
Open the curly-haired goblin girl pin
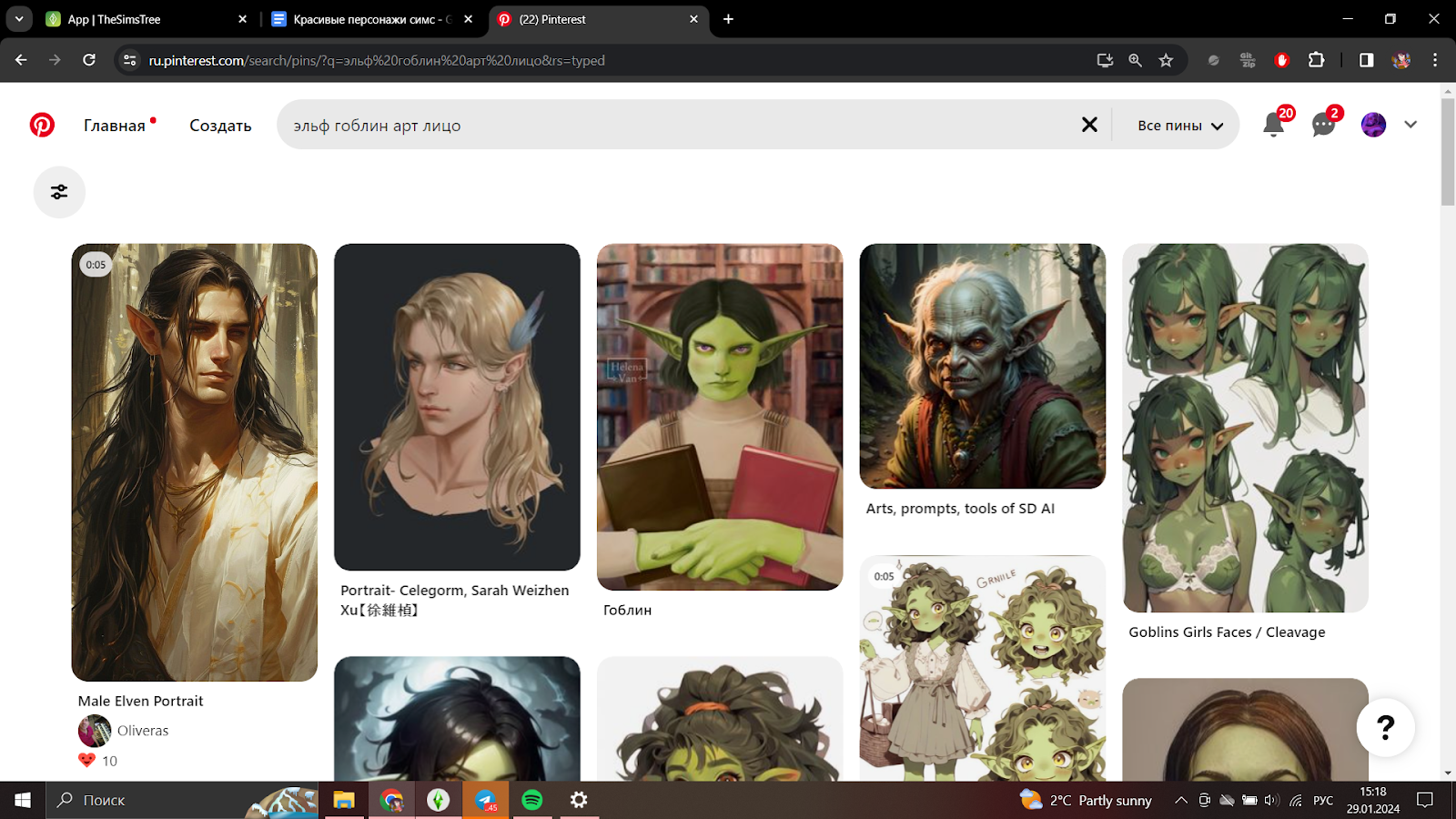983,669
